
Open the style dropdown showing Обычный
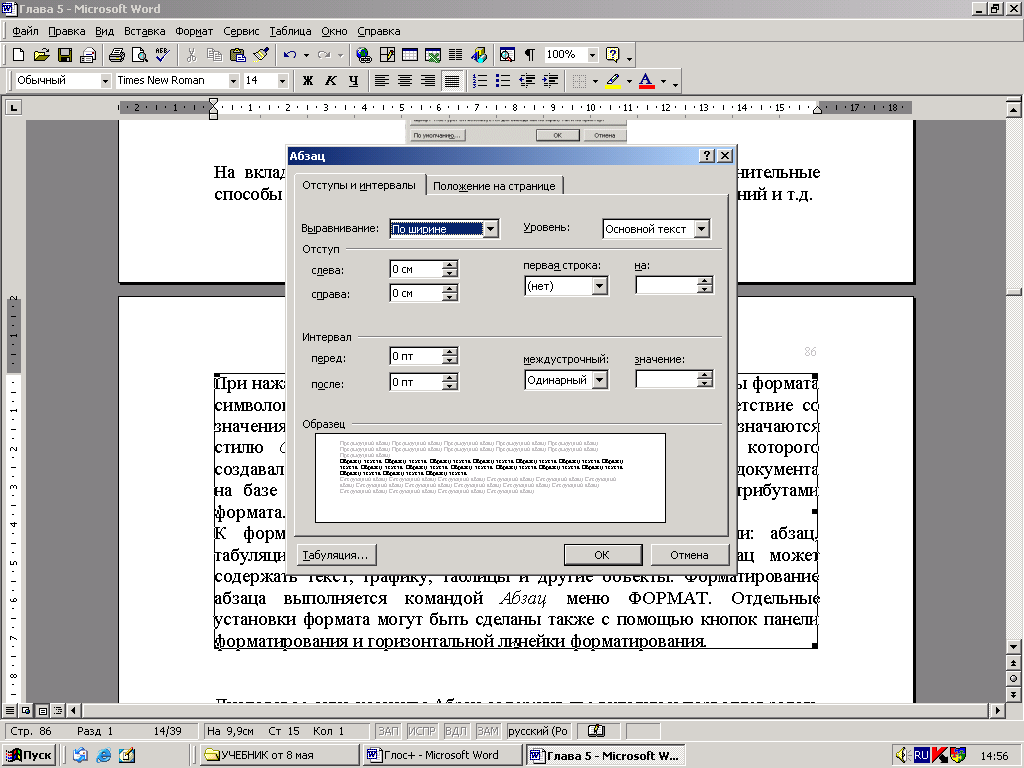pos(105,80)
